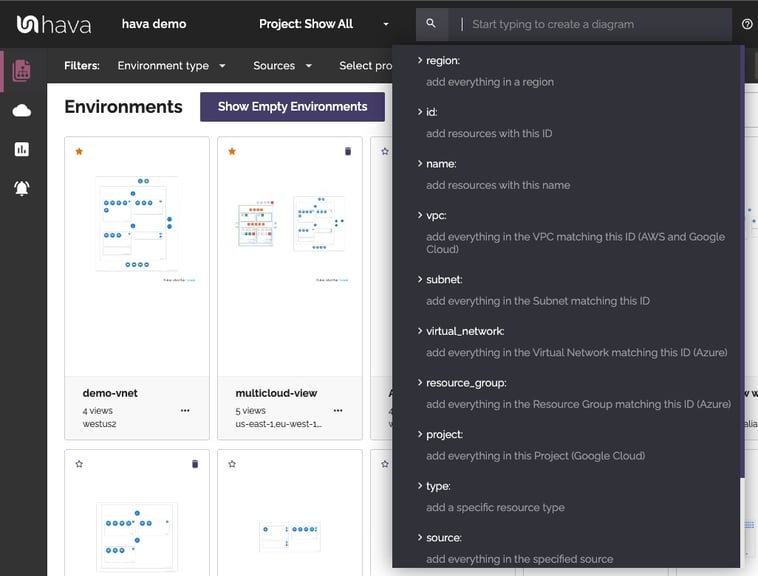The width and height of the screenshot is (758, 576).
Task: Choose the resource_group: search suggestion
Action: (x=466, y=383)
